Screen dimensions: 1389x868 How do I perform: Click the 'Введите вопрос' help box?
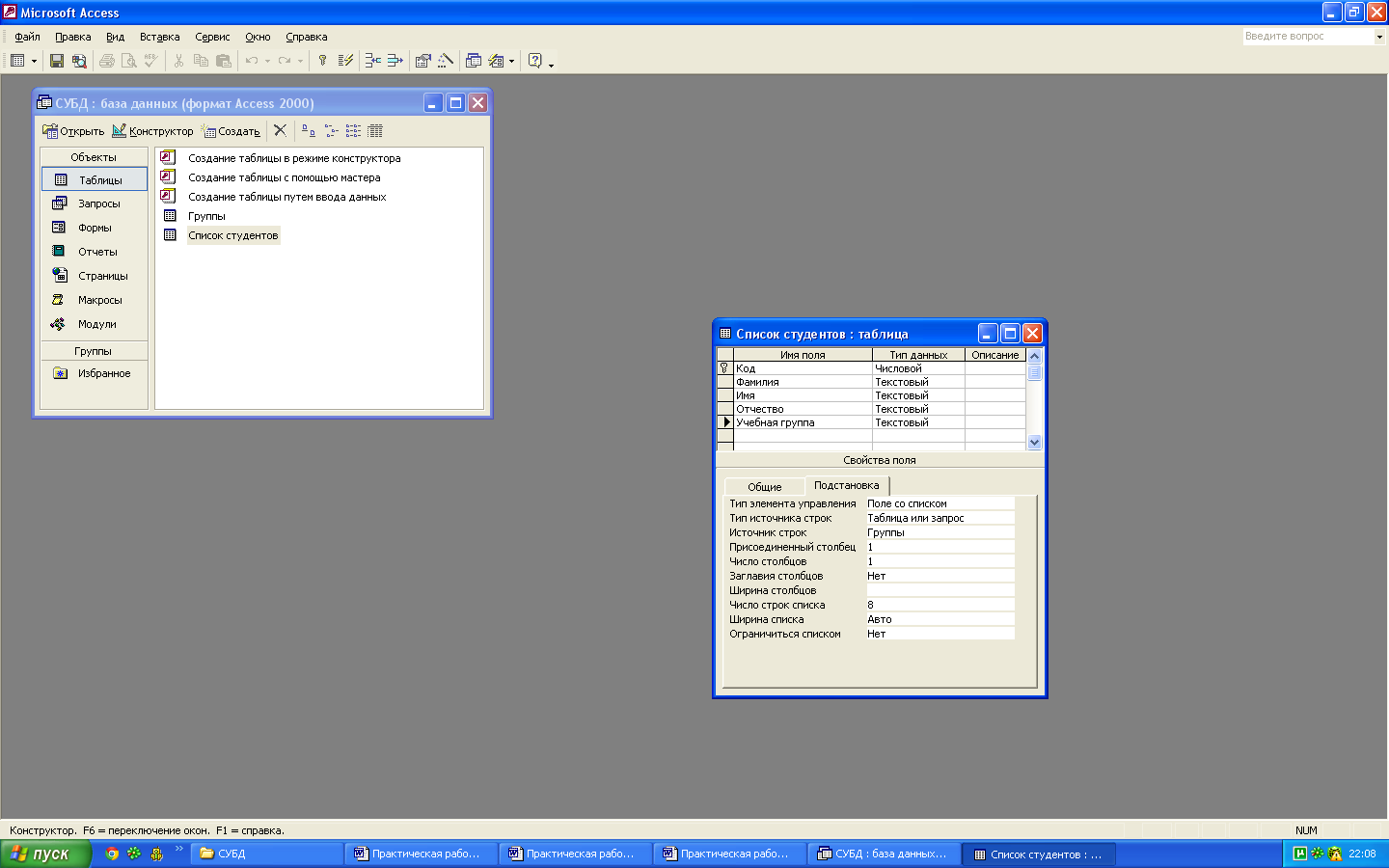[x=1307, y=37]
